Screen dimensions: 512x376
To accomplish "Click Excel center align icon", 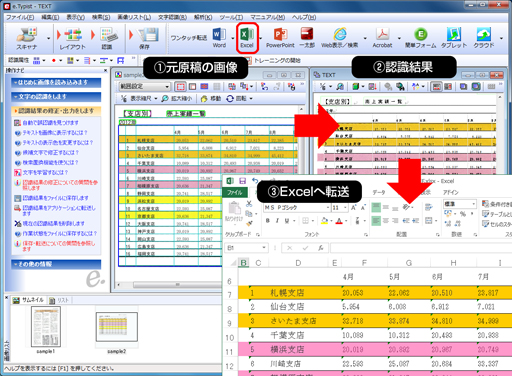I will (x=386, y=221).
